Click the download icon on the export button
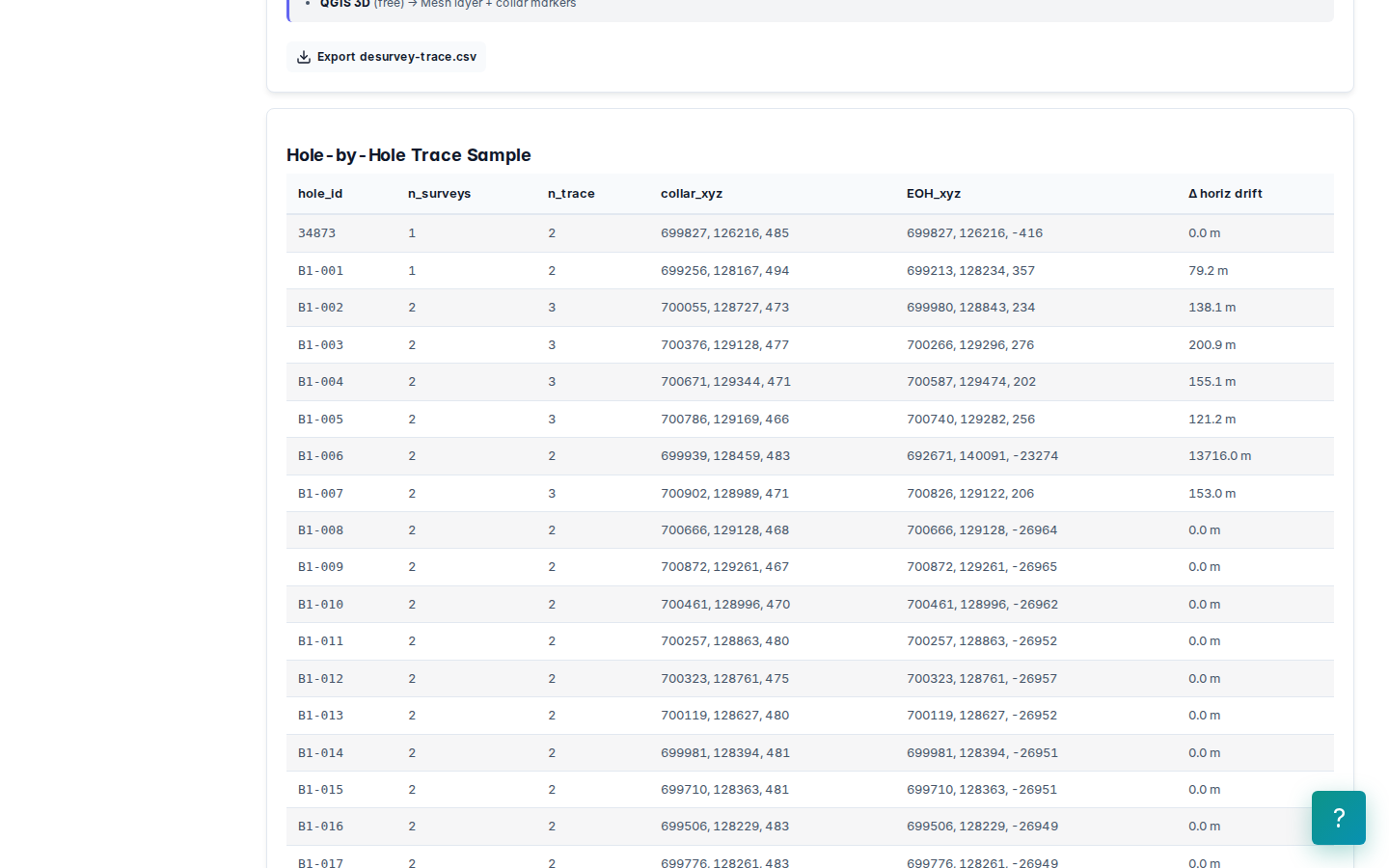Viewport: 1389px width, 868px height. point(304,57)
